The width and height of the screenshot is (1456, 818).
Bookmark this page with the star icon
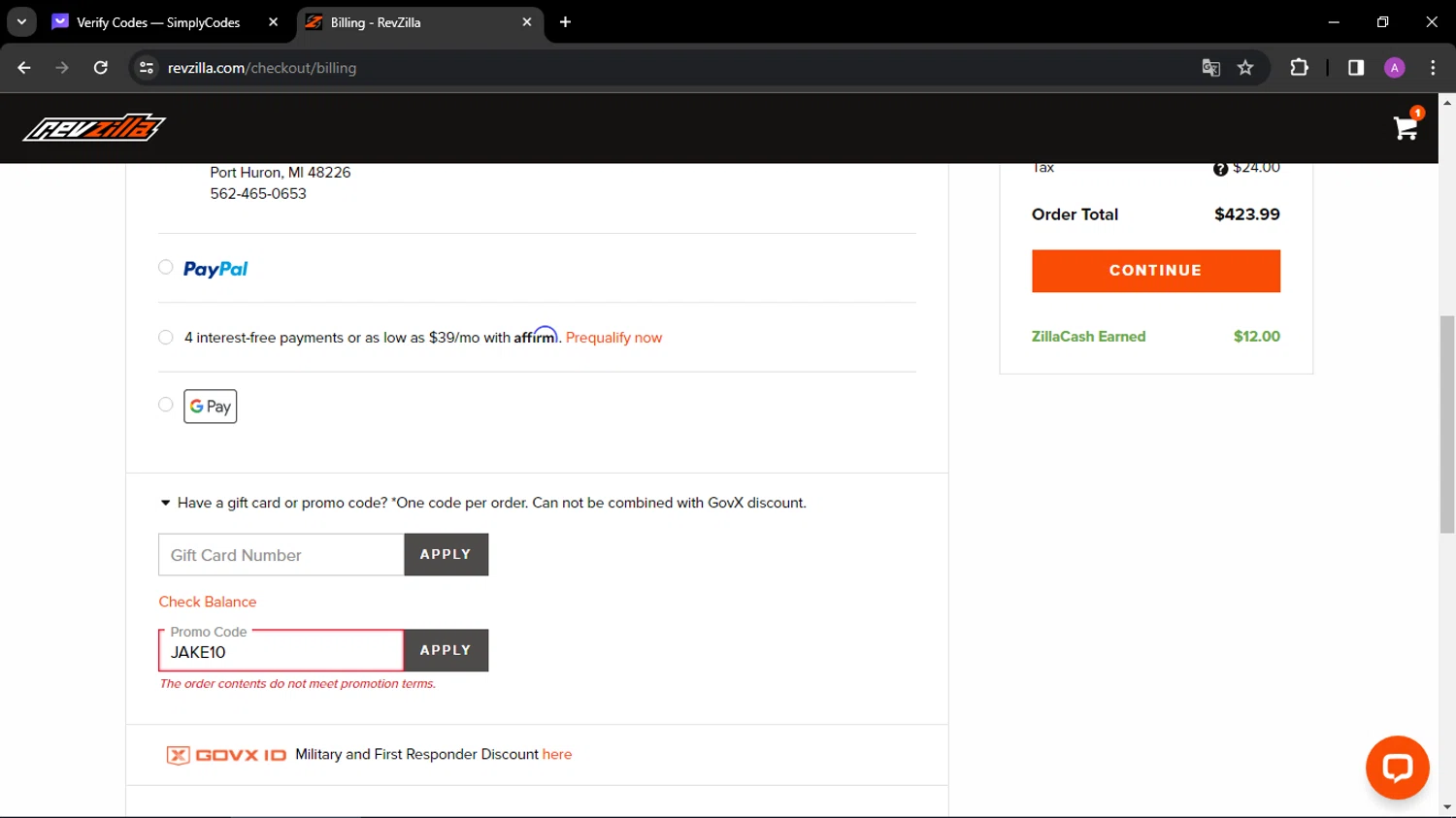(x=1245, y=68)
